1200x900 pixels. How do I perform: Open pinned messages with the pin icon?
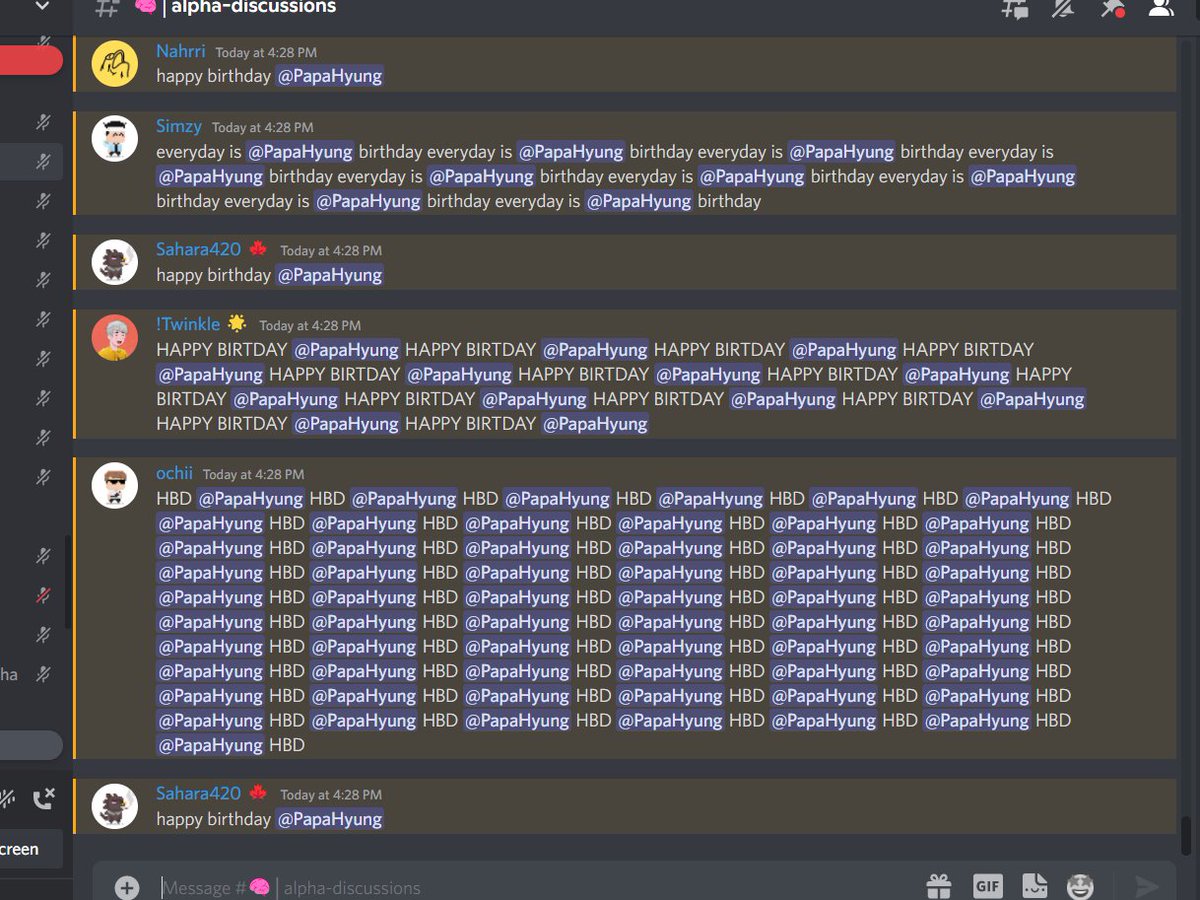1111,8
